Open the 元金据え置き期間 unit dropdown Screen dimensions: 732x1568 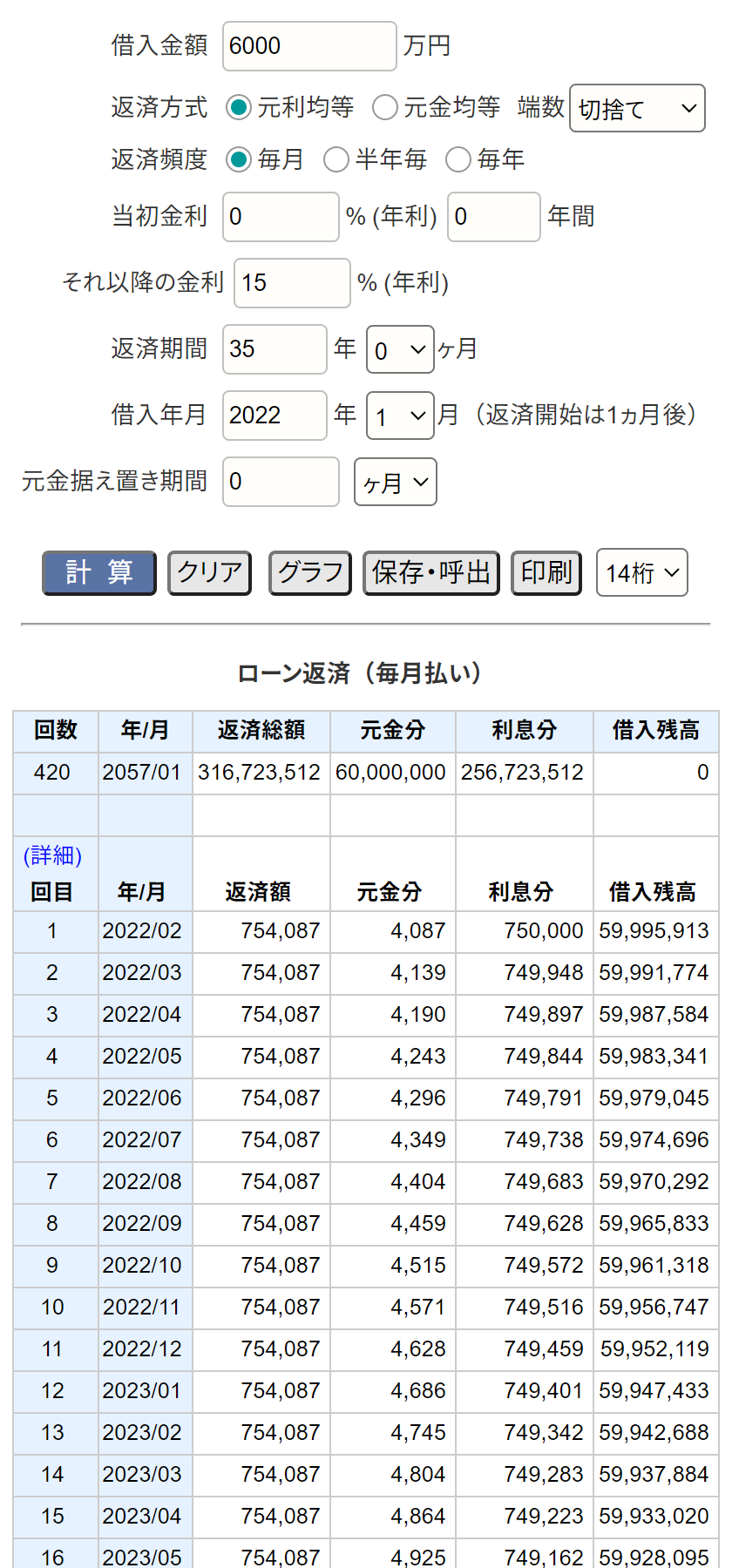[395, 483]
